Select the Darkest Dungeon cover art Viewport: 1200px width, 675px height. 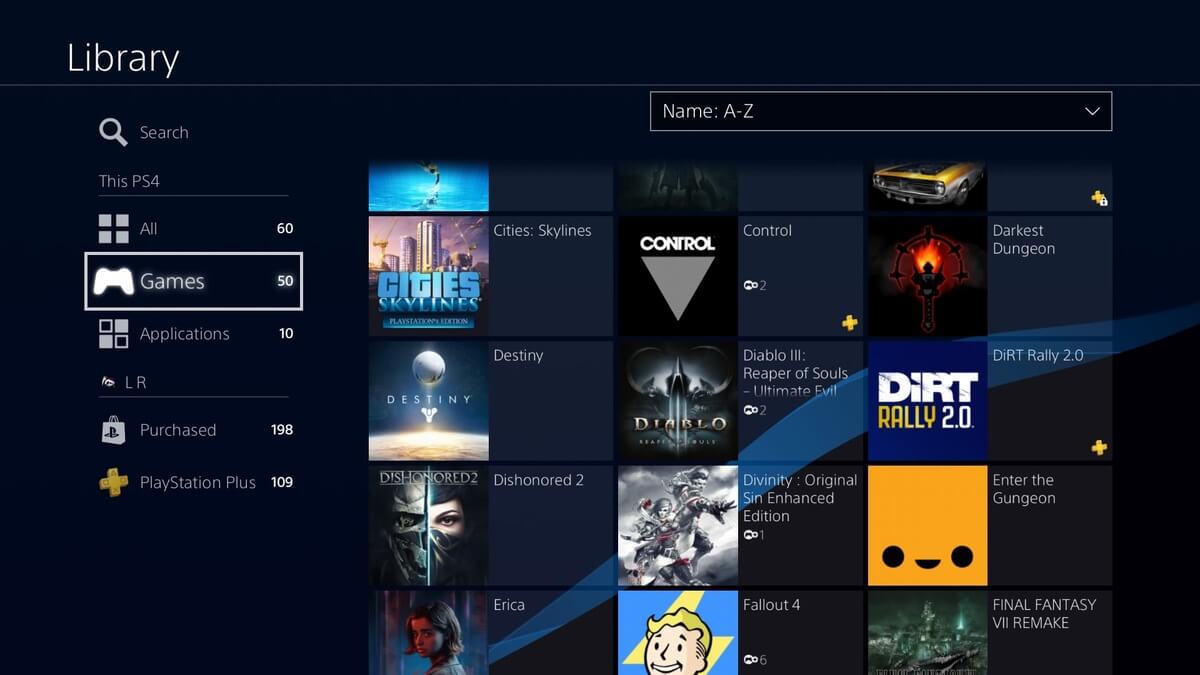[927, 275]
